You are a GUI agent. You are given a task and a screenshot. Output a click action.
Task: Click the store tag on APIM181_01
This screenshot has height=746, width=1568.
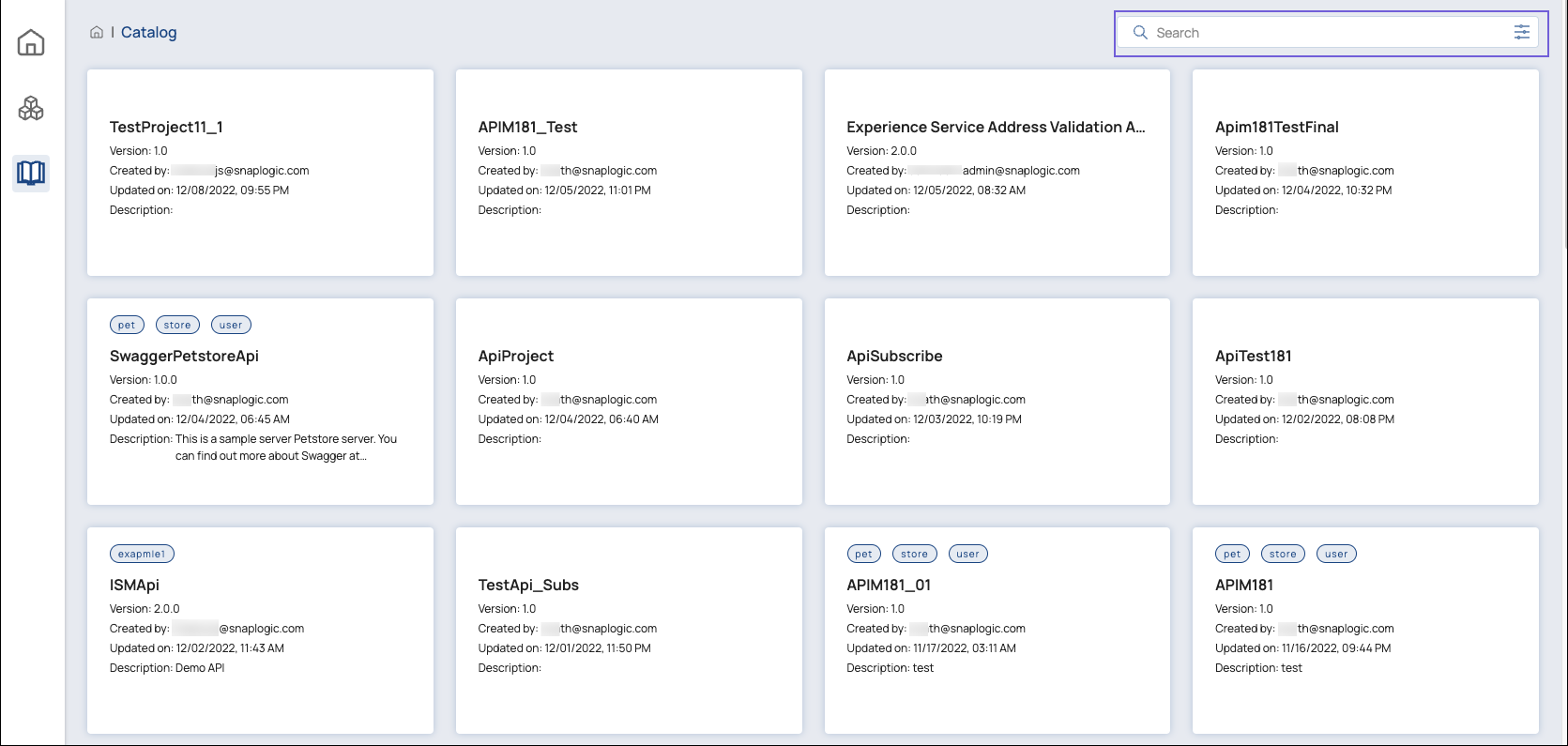[914, 554]
